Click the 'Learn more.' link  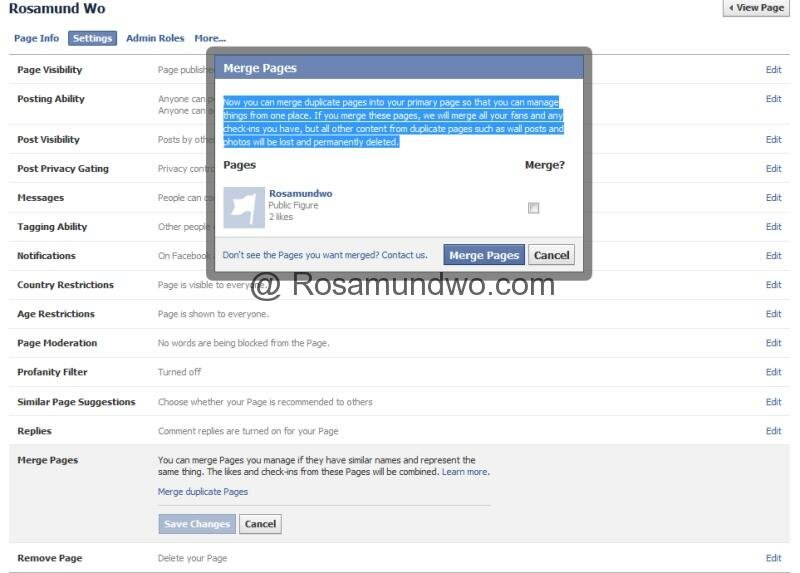coord(465,472)
